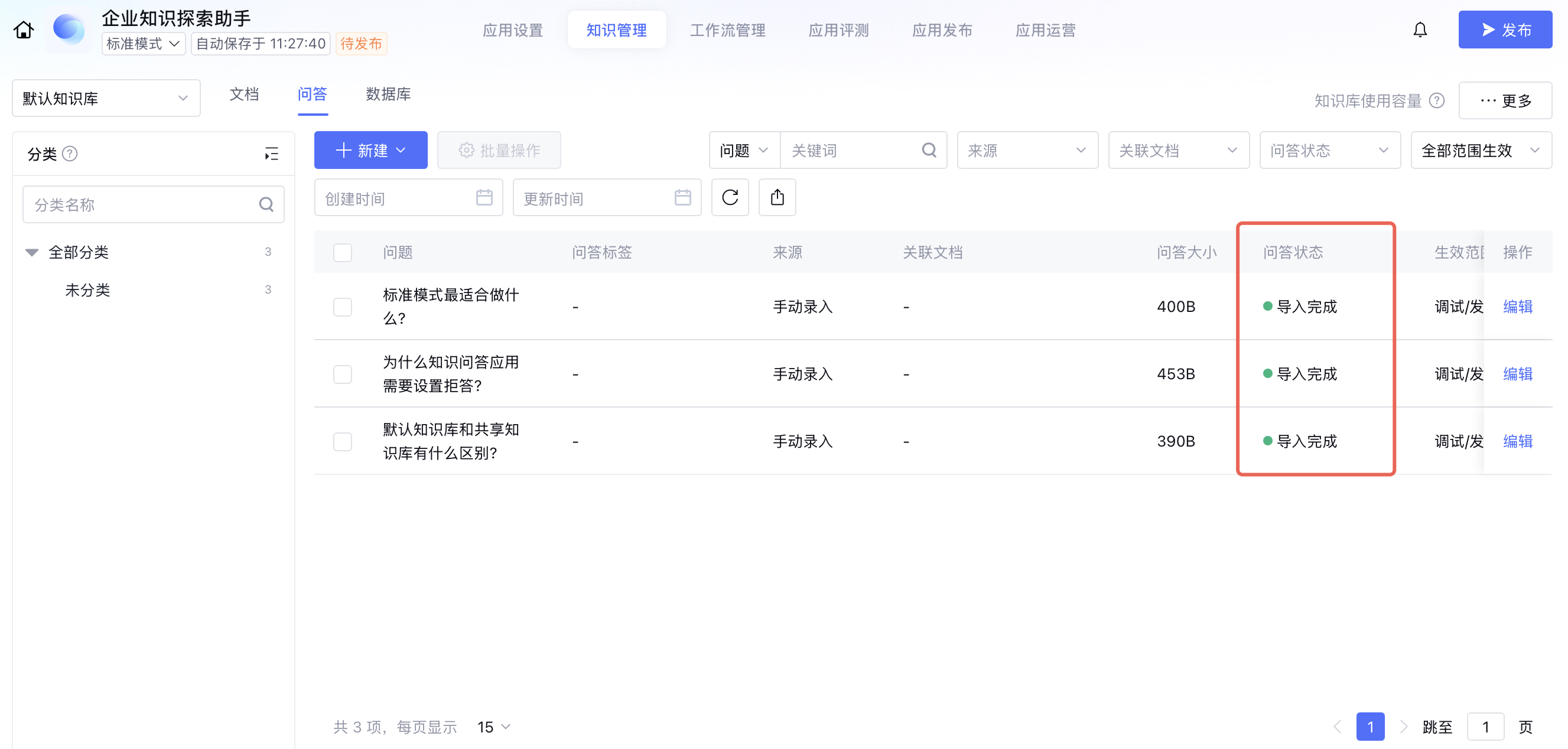
Task: Click the app avatar logo
Action: click(68, 29)
